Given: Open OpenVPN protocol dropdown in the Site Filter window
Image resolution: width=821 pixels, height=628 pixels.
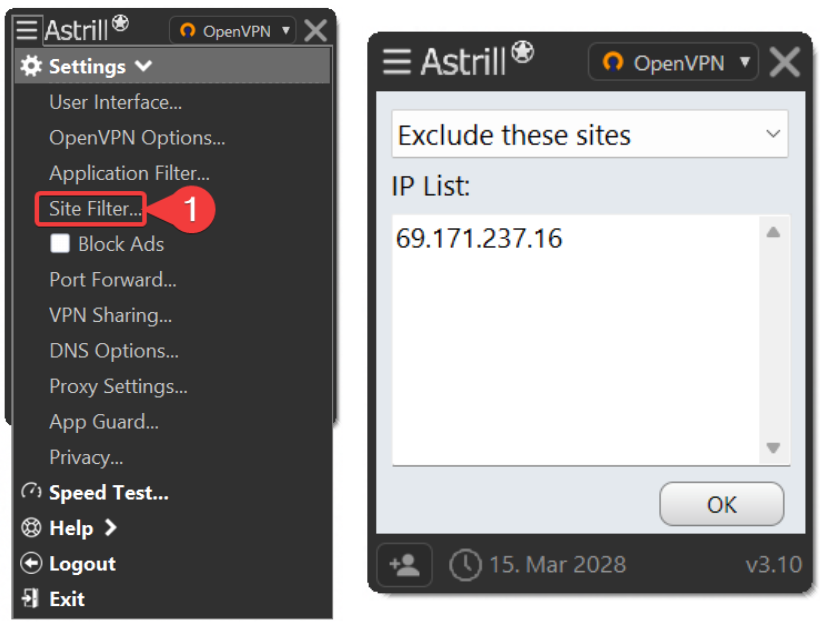Looking at the screenshot, I should [x=673, y=62].
